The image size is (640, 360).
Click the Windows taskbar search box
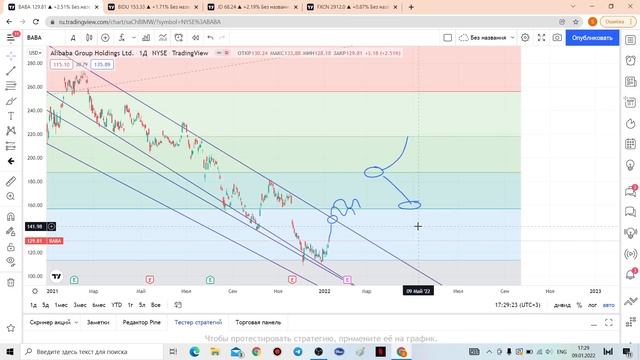(x=93, y=351)
